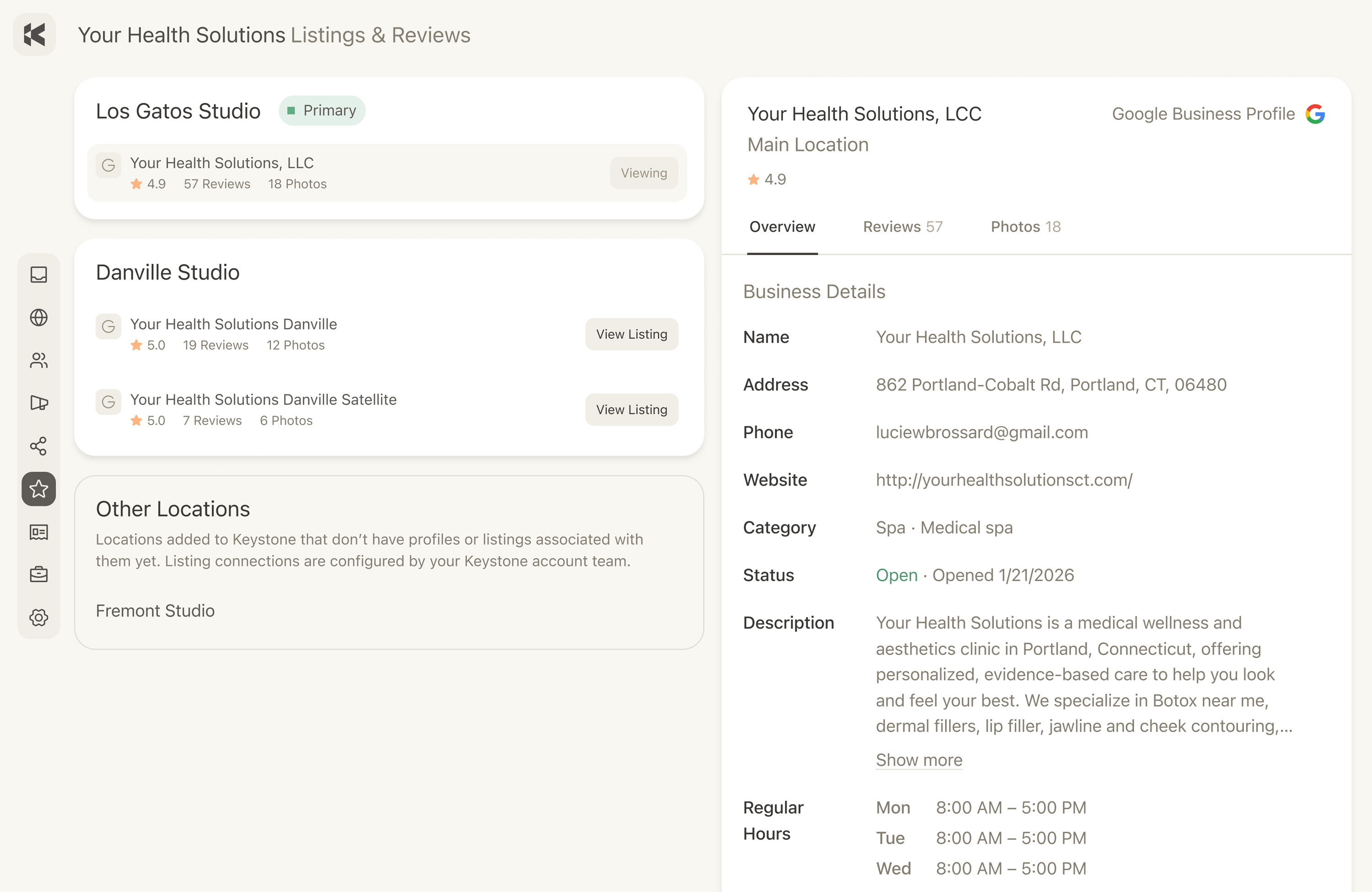Click the Main Location subtitle
Screen dimensions: 1372x892
[x=808, y=144]
